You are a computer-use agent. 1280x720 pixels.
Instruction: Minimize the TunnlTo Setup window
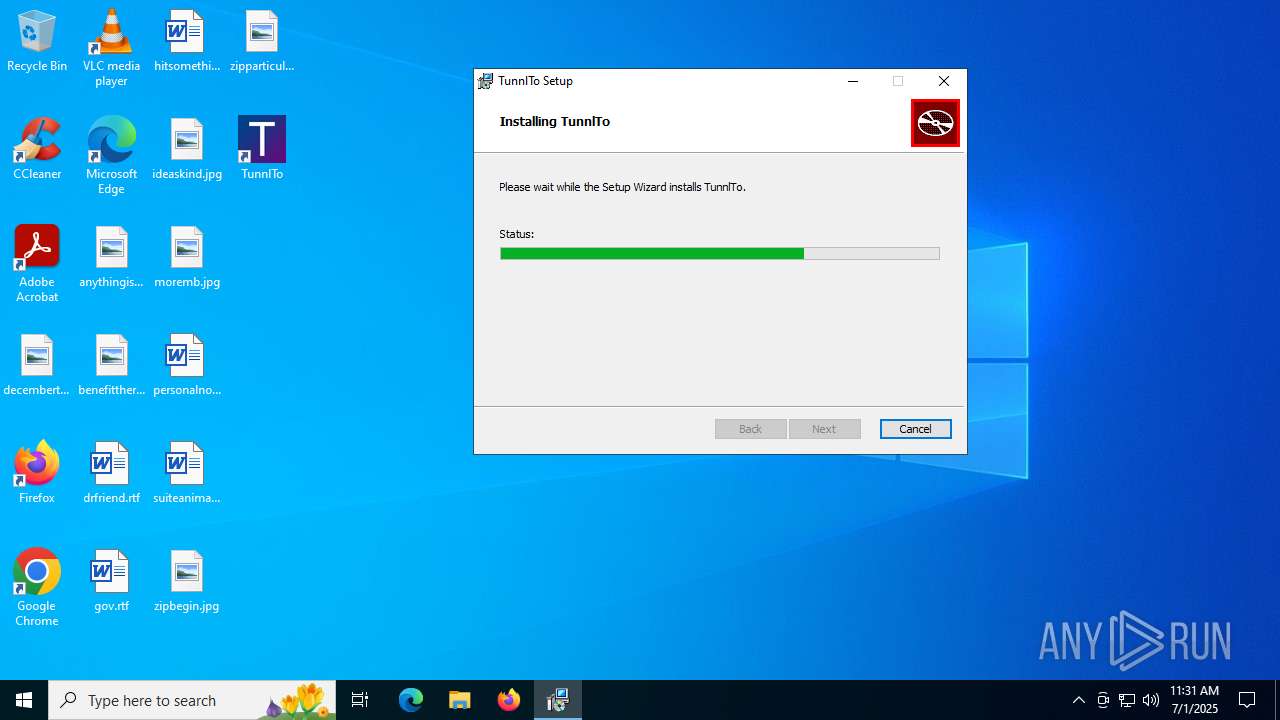click(853, 81)
